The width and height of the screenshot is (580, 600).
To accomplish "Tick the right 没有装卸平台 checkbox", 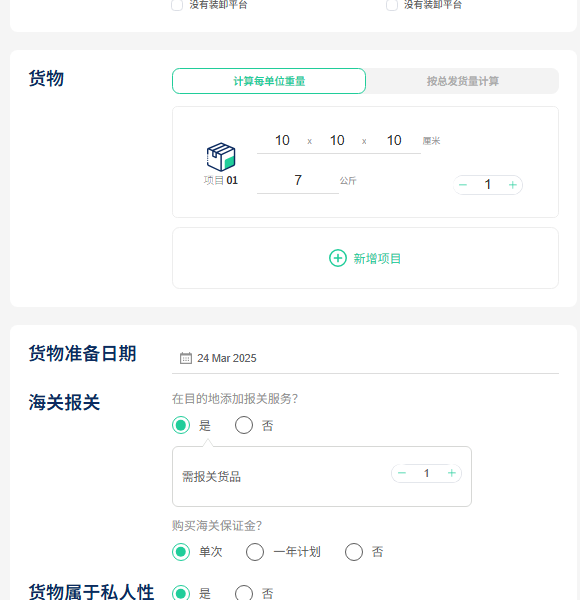I will tap(392, 5).
